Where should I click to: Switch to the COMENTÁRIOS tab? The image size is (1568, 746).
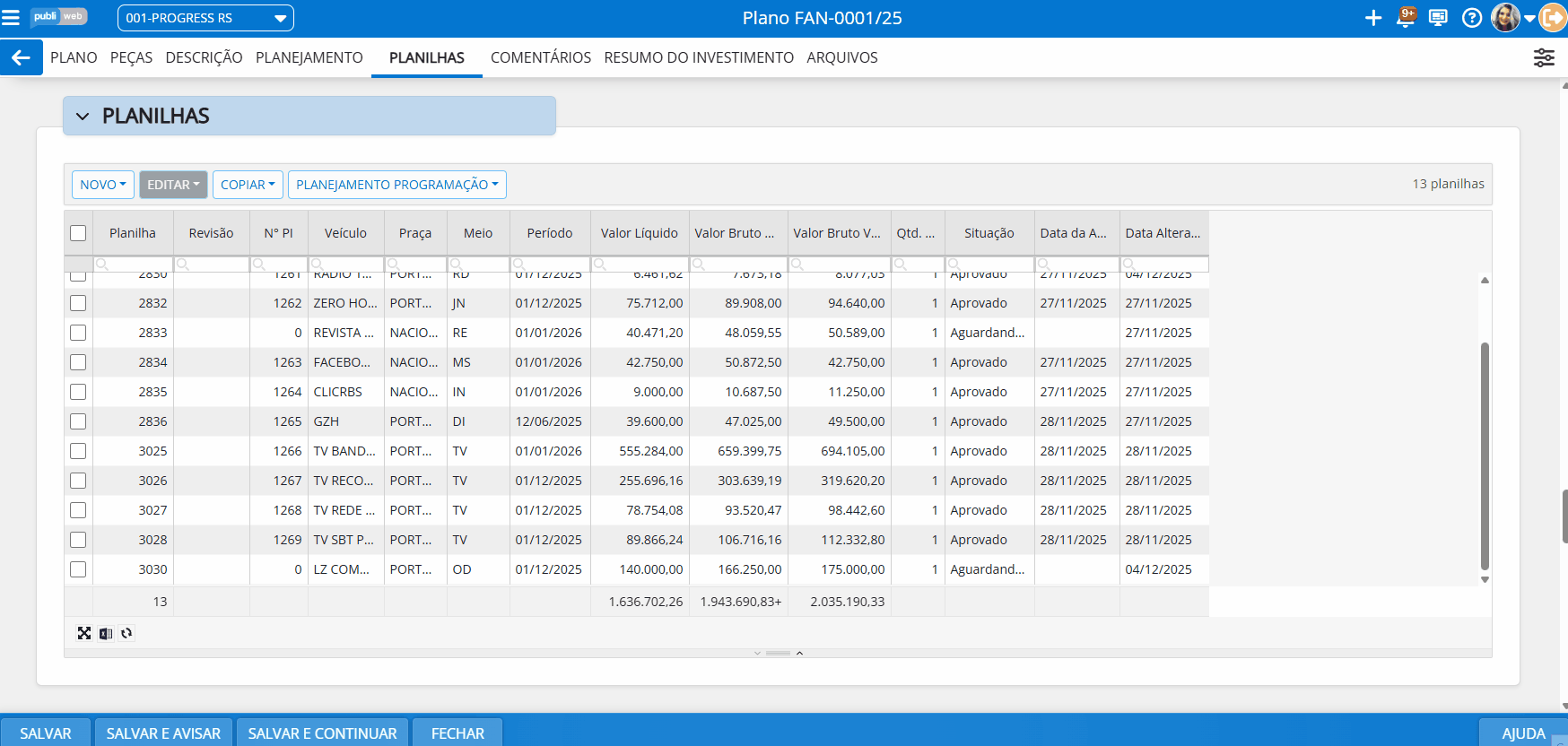click(x=540, y=57)
